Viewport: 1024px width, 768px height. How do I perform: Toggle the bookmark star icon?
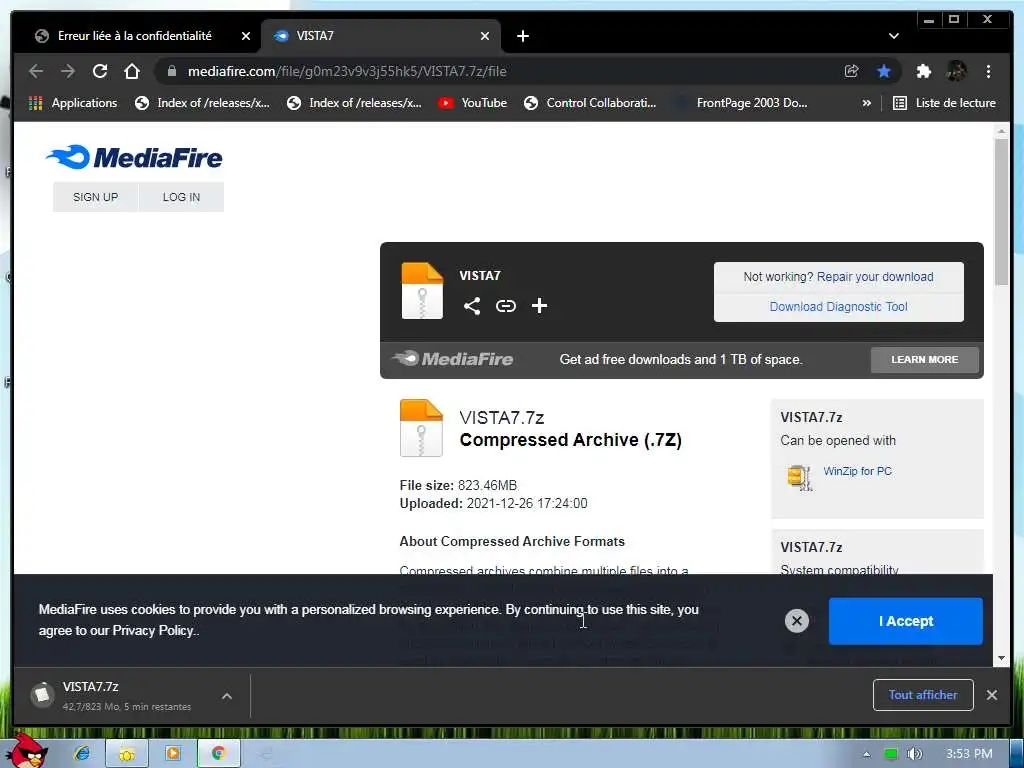tap(884, 71)
